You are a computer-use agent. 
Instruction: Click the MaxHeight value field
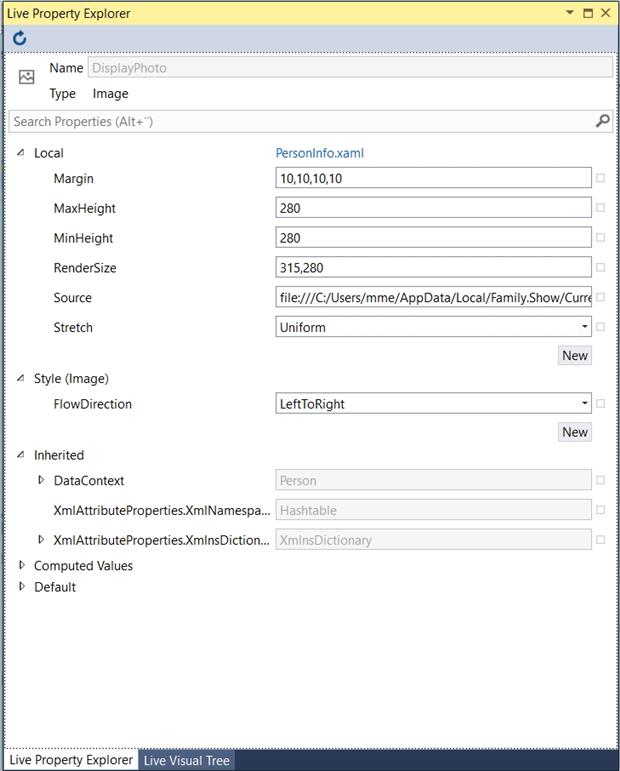point(433,208)
